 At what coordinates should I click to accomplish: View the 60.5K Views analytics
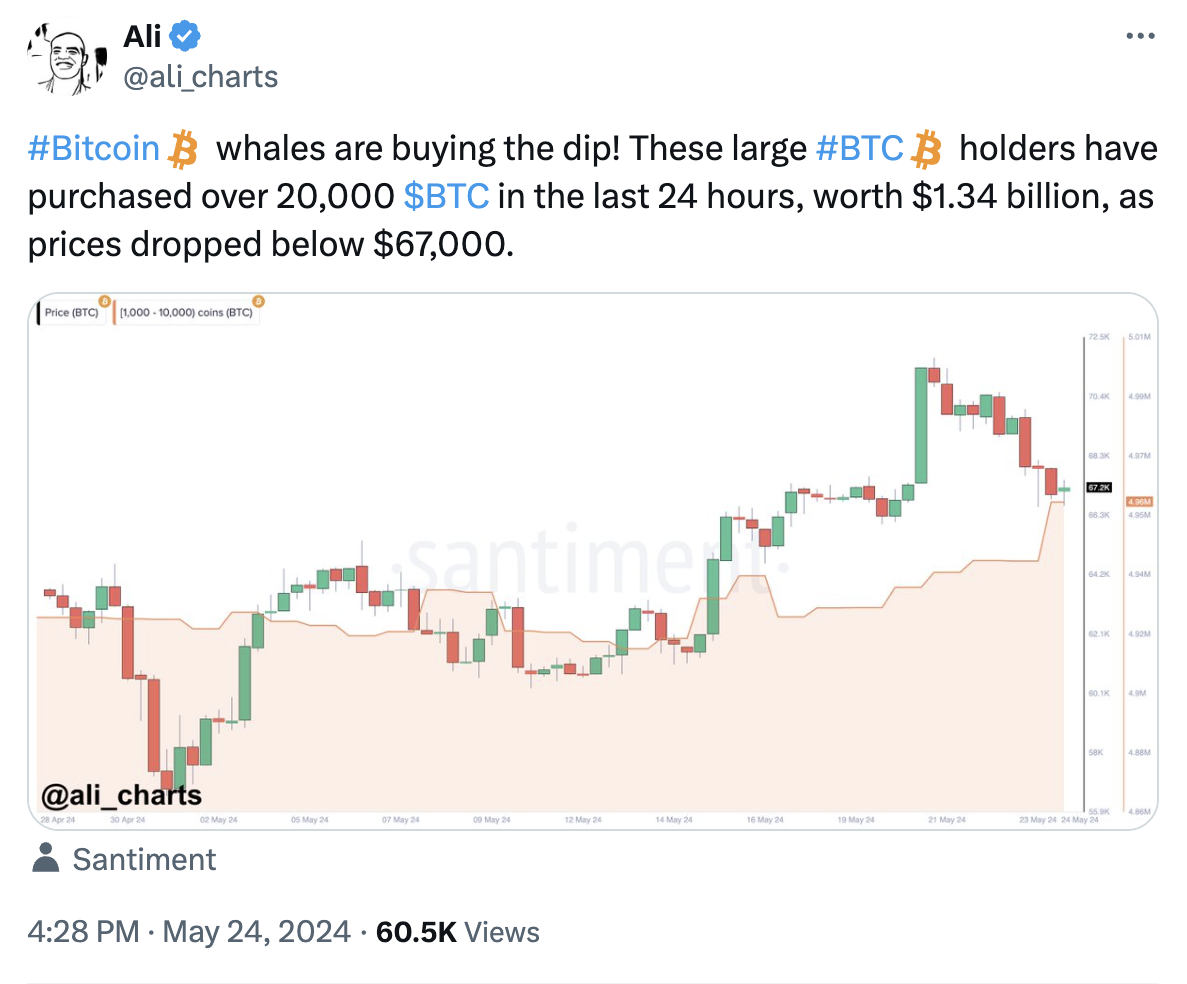(458, 932)
